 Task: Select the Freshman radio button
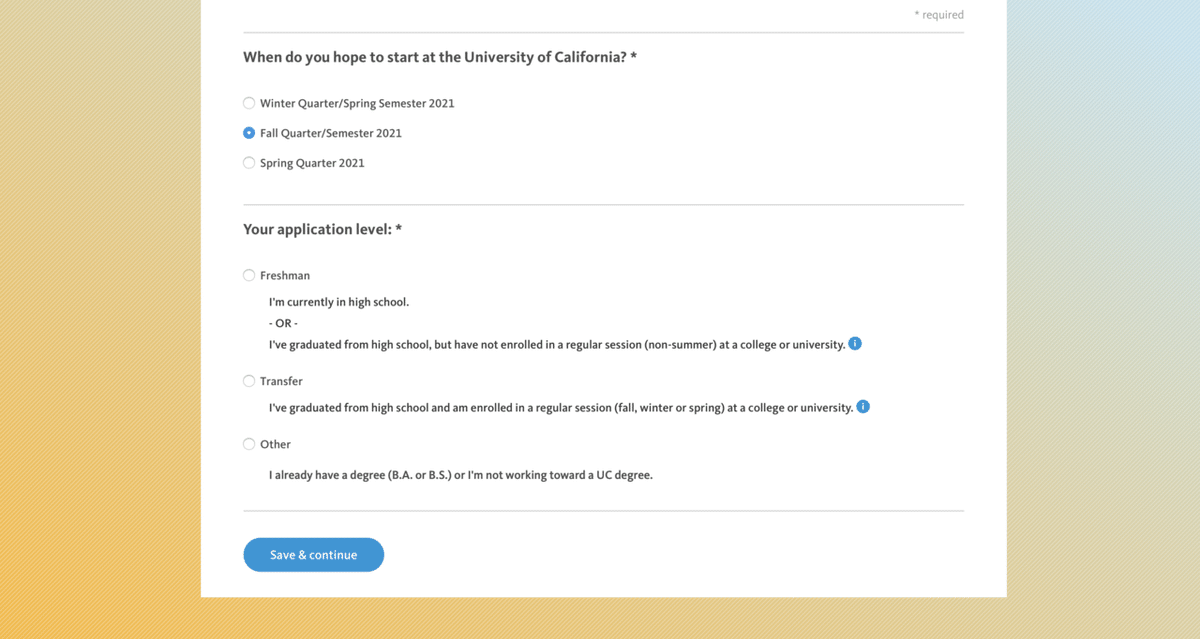(x=249, y=275)
